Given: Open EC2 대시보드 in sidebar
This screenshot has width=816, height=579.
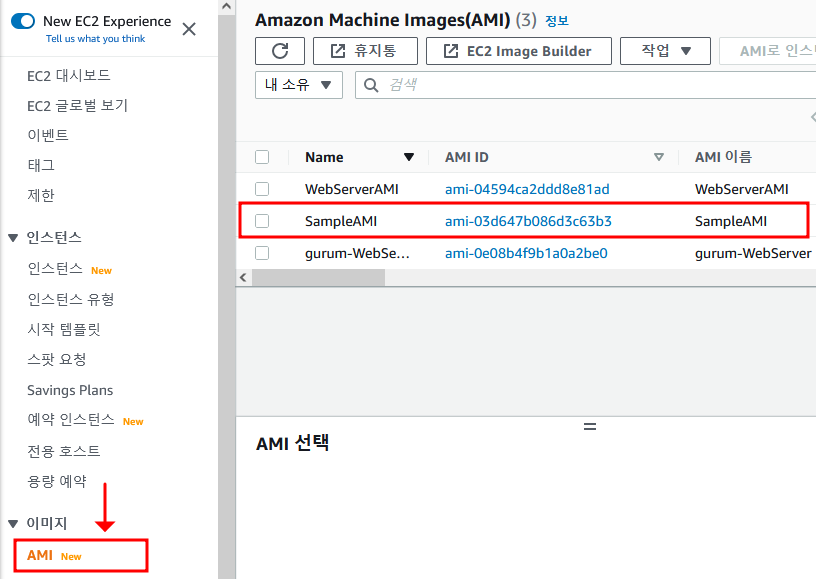Looking at the screenshot, I should (69, 75).
